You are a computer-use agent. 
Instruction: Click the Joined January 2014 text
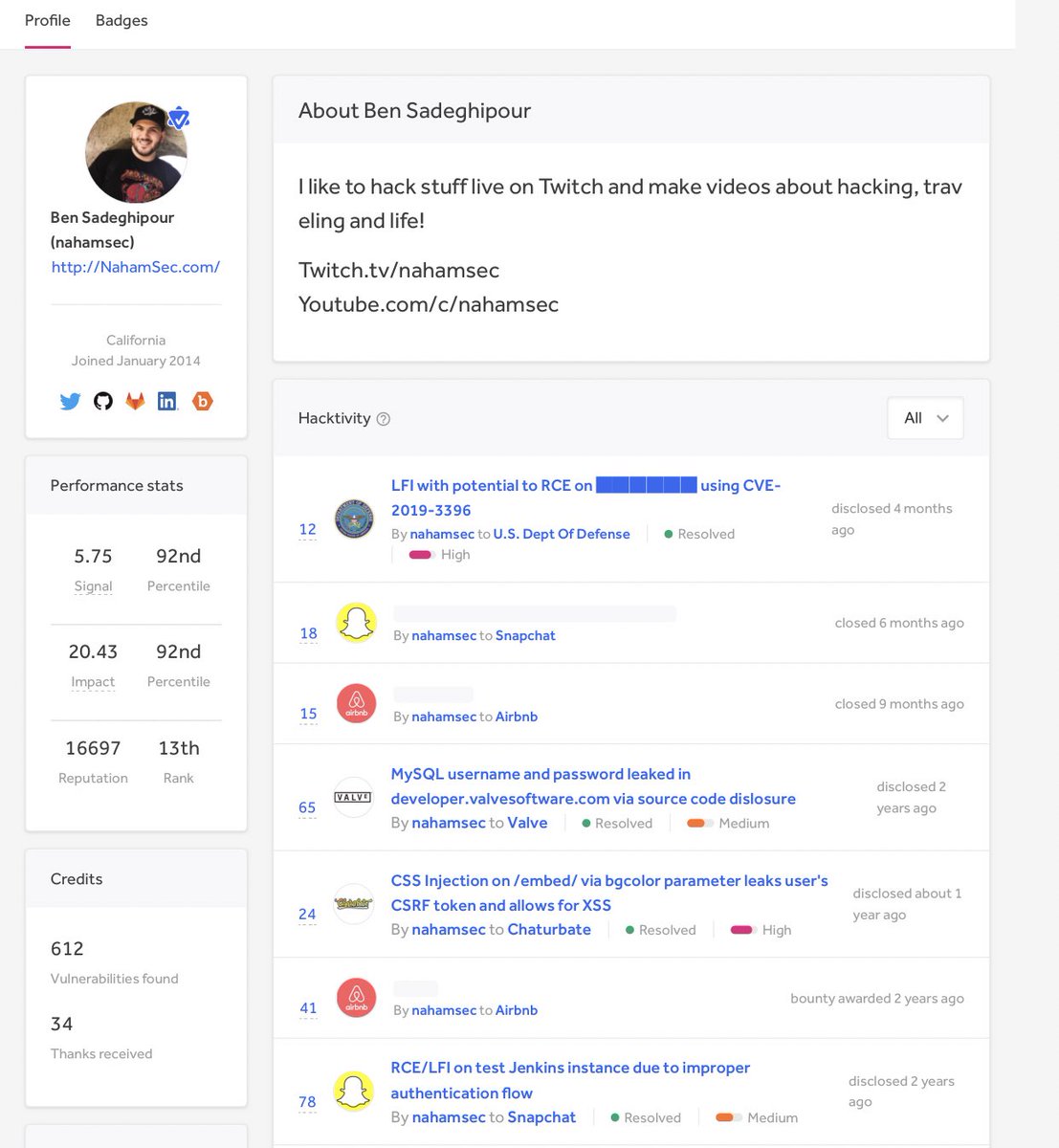136,361
